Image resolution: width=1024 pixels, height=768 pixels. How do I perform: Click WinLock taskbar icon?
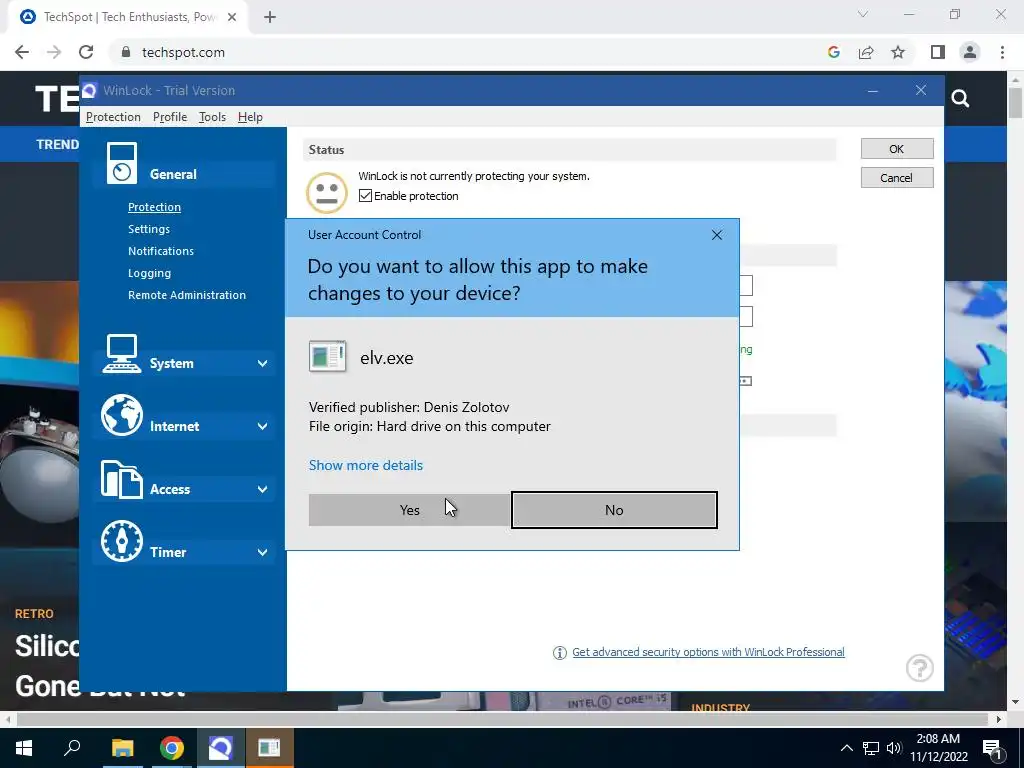[221, 748]
